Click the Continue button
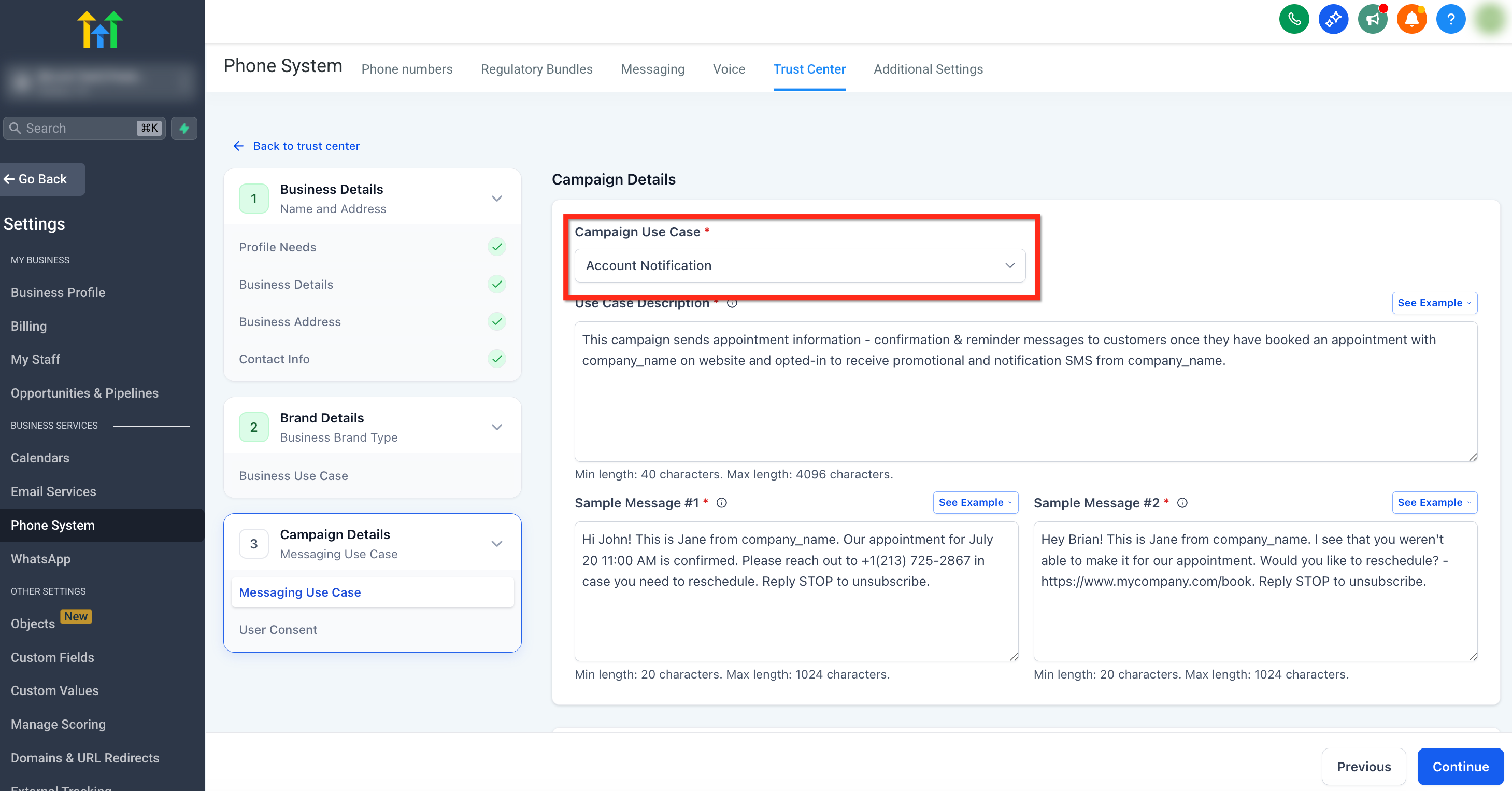The width and height of the screenshot is (1512, 791). point(1460,766)
